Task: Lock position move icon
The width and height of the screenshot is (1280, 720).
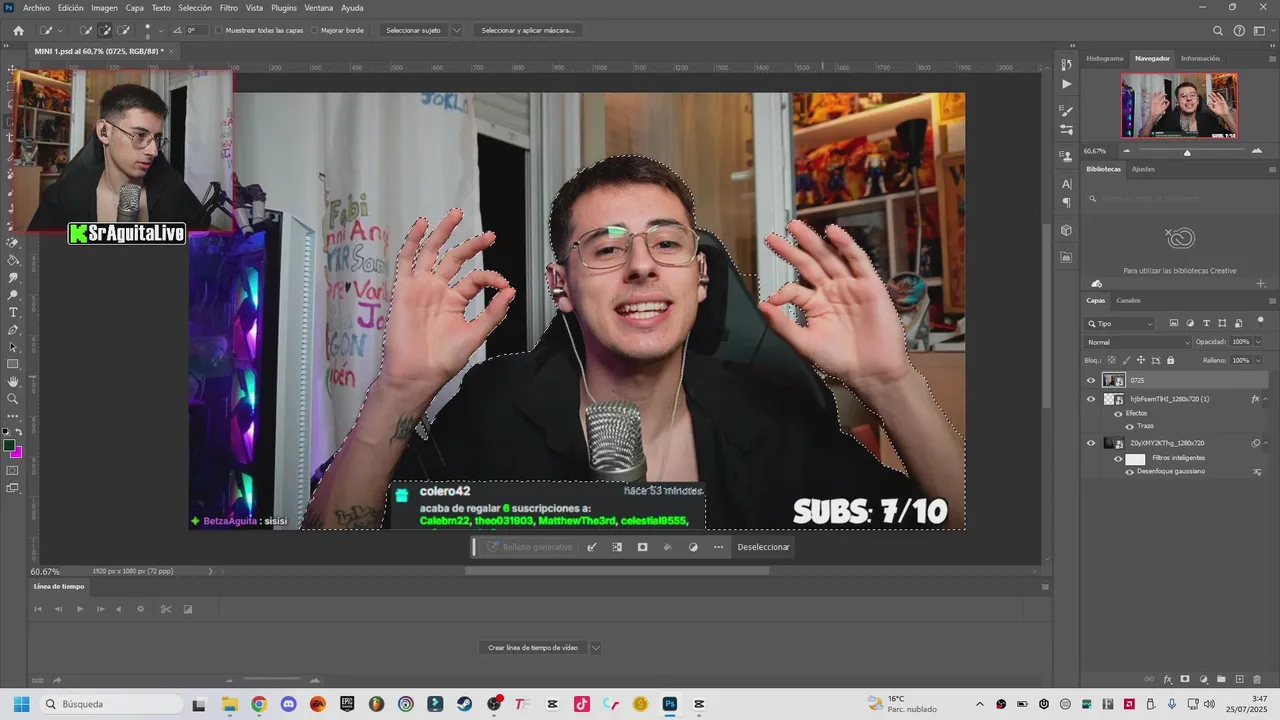Action: point(1142,360)
